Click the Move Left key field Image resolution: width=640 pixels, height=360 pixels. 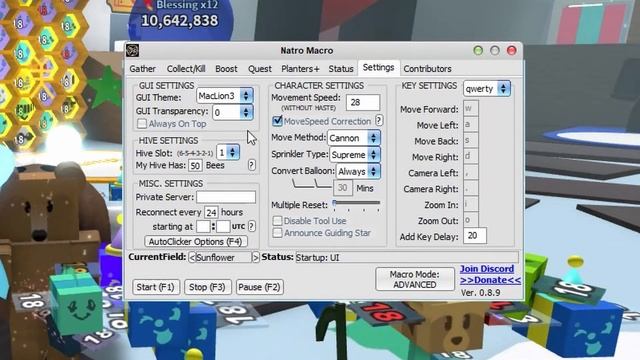(x=471, y=124)
